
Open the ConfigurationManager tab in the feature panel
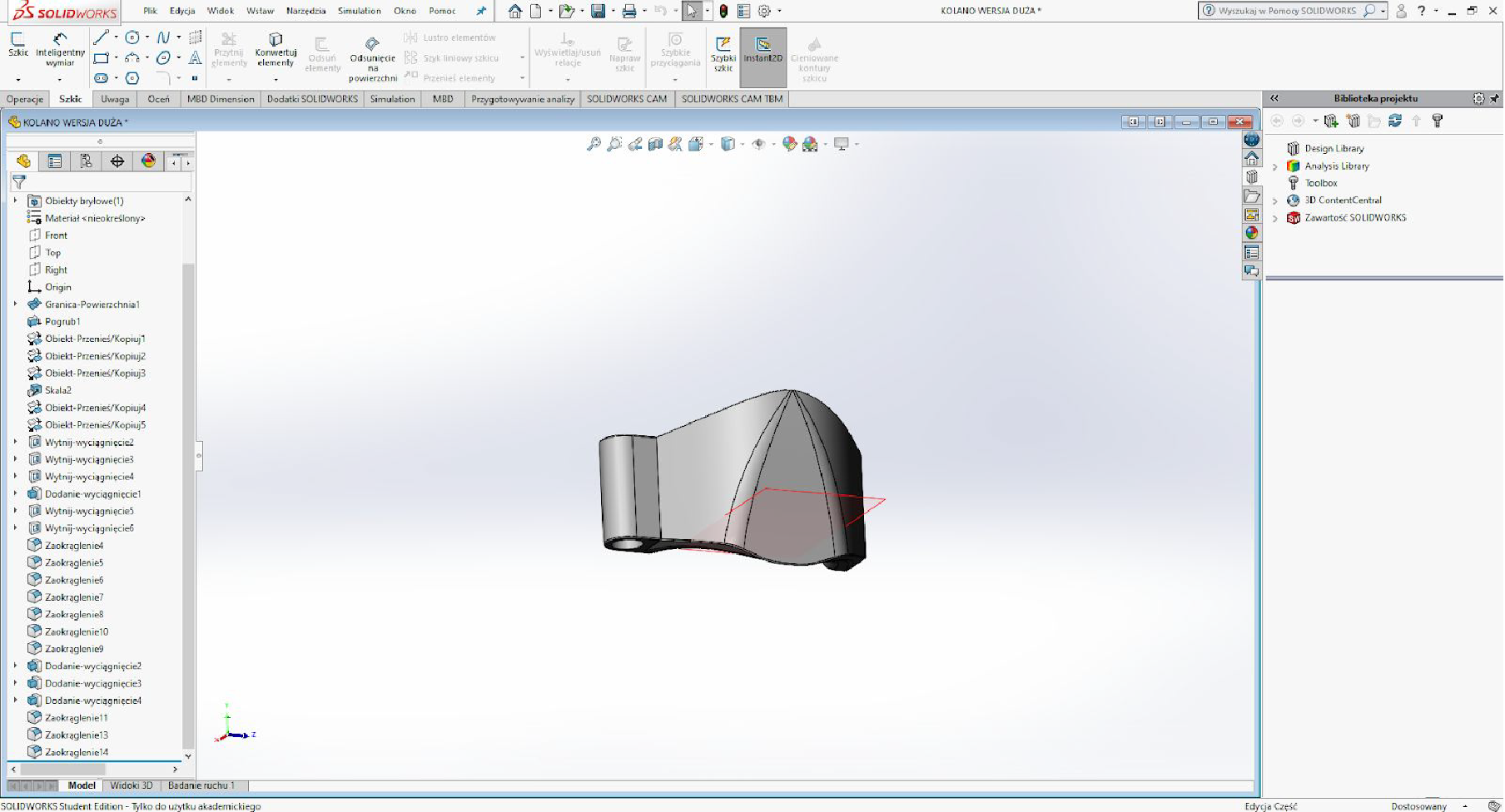(86, 161)
